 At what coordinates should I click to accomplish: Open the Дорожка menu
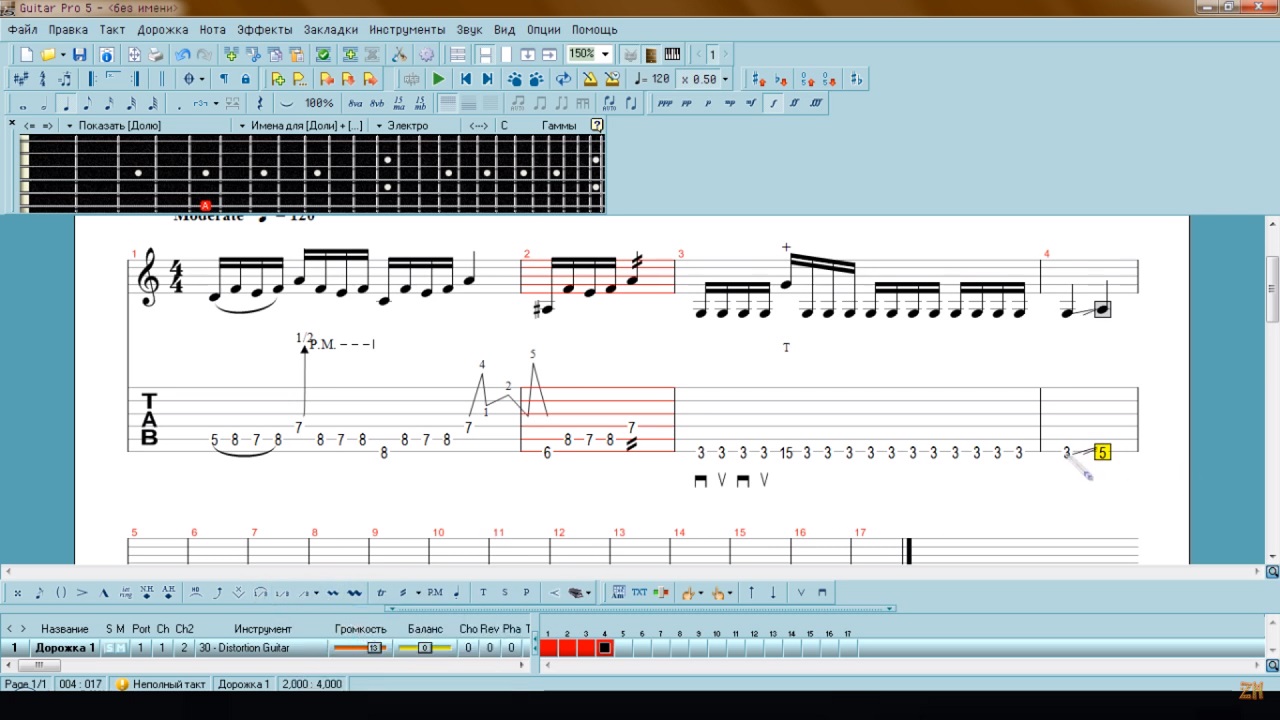163,30
